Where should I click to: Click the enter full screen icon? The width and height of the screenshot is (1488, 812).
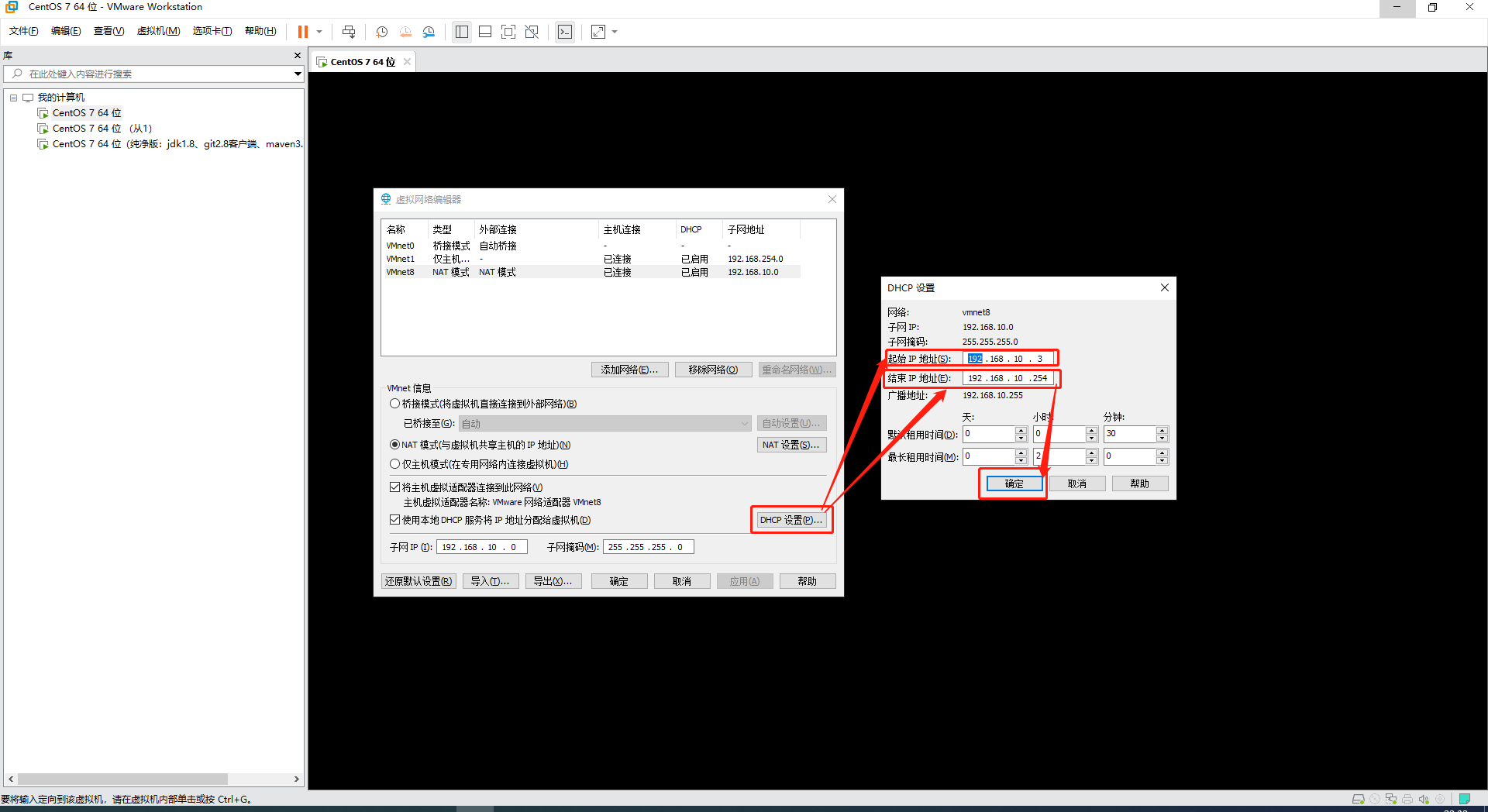coord(508,32)
